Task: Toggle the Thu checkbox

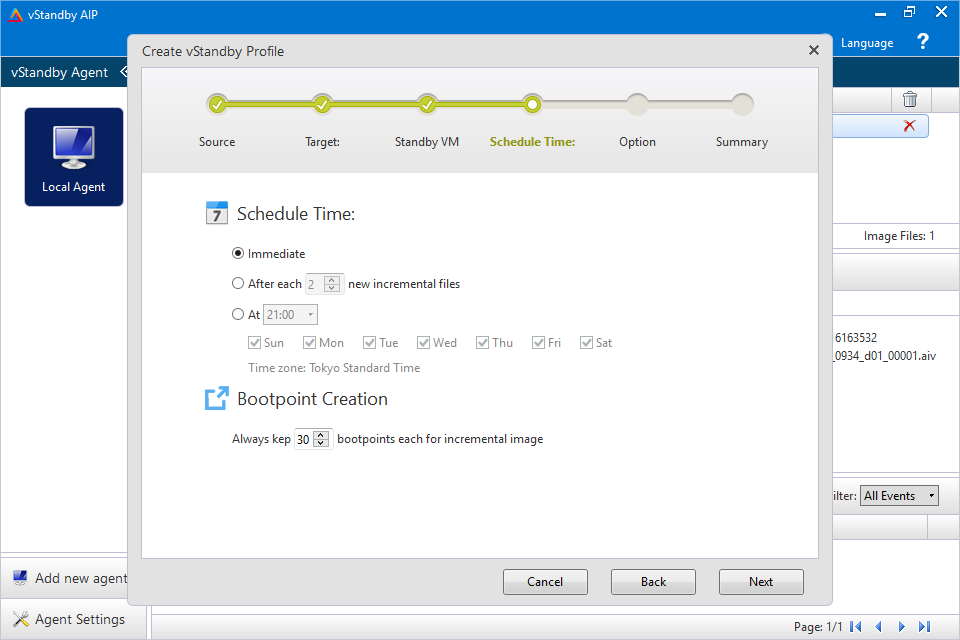Action: coord(482,342)
